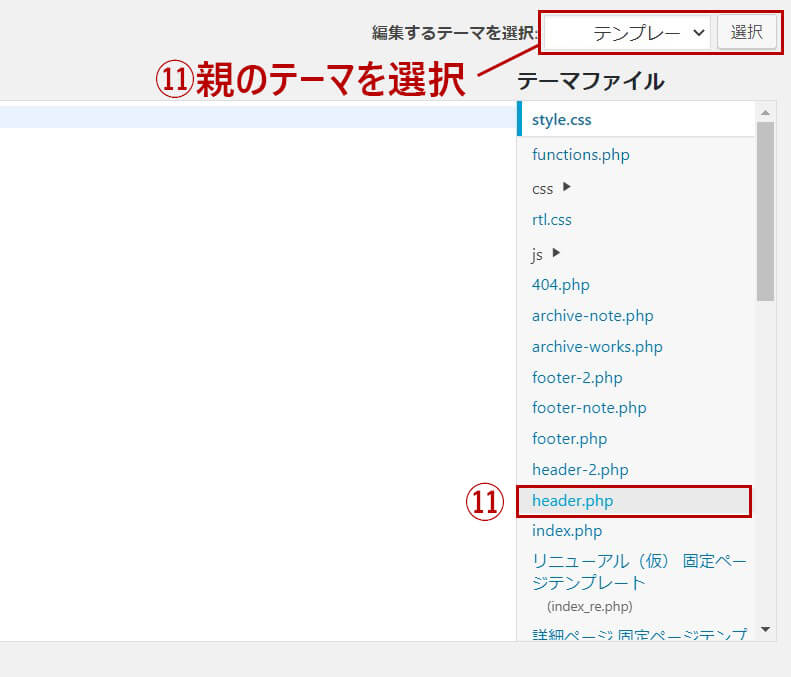Open the theme selection dropdown
Screen dimensions: 791x677
[627, 33]
